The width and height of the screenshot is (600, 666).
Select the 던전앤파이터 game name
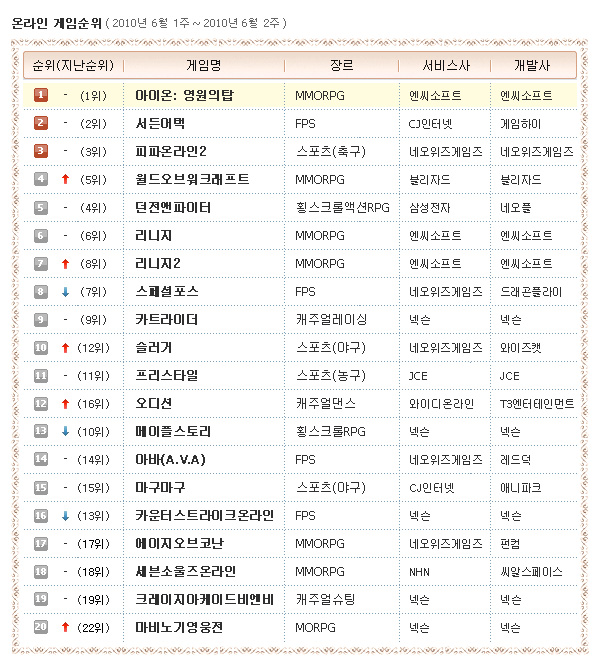tap(173, 207)
